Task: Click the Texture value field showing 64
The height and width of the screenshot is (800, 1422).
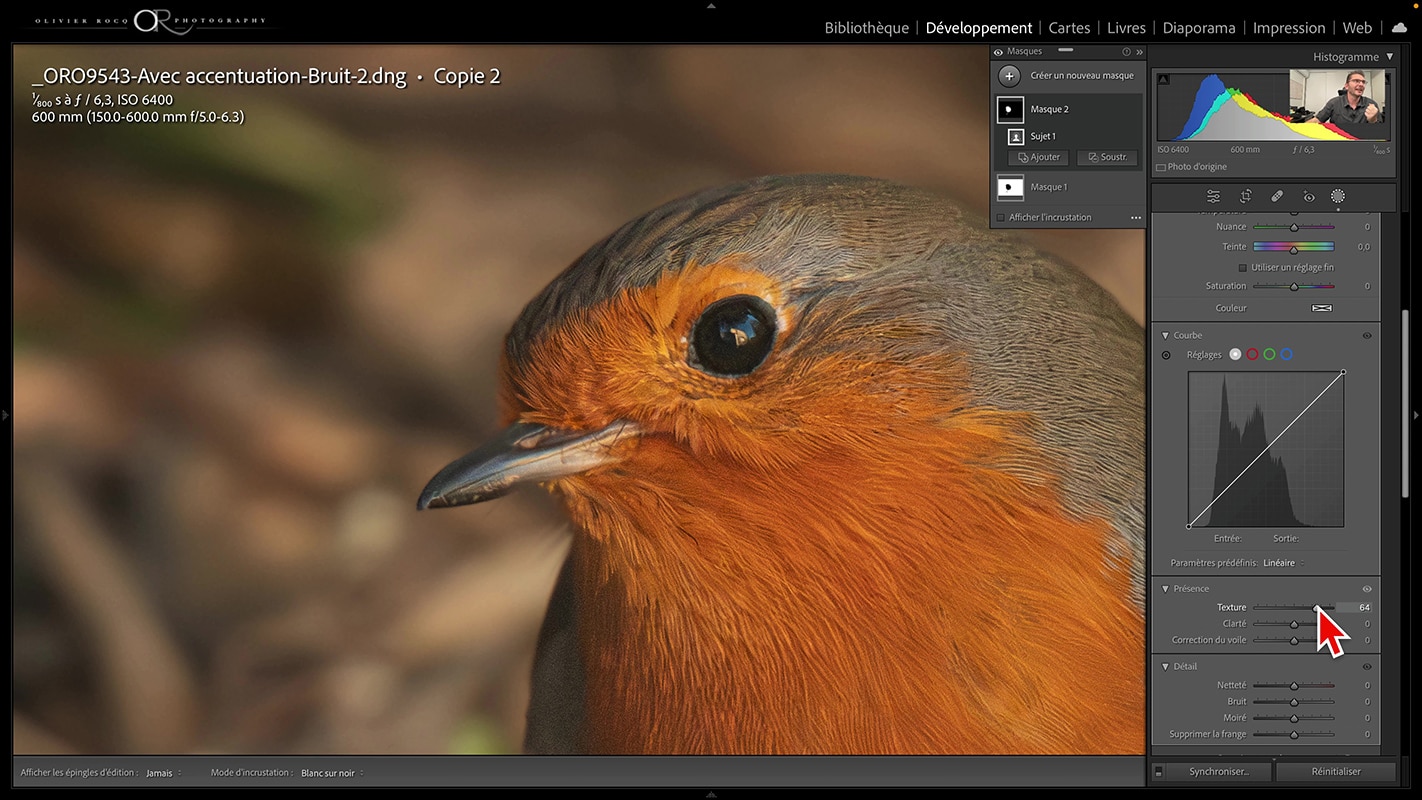Action: [x=1356, y=607]
